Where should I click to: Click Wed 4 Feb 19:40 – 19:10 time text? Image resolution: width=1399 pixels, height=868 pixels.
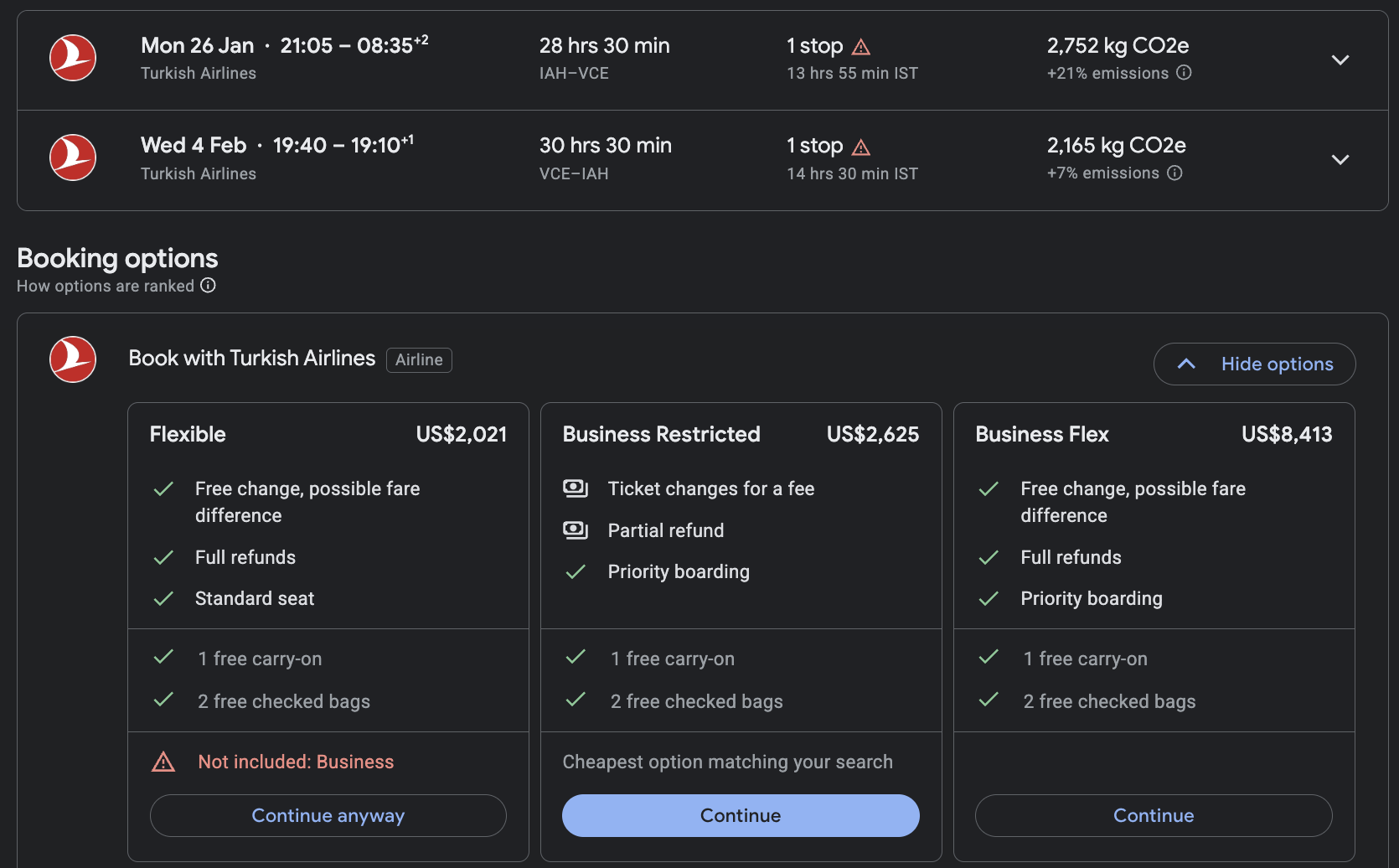pyautogui.click(x=277, y=145)
